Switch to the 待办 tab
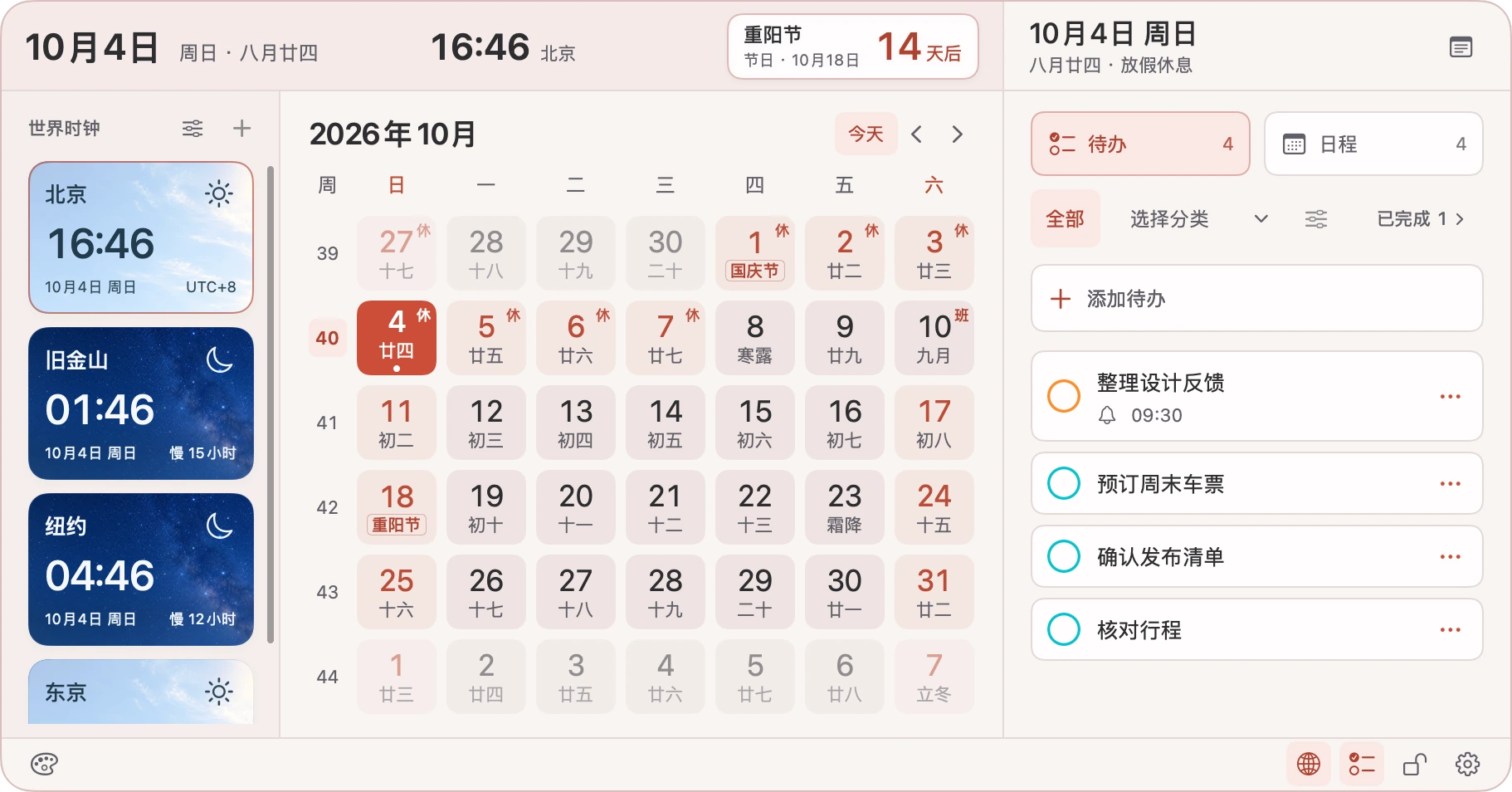The width and height of the screenshot is (1512, 792). tap(1140, 144)
